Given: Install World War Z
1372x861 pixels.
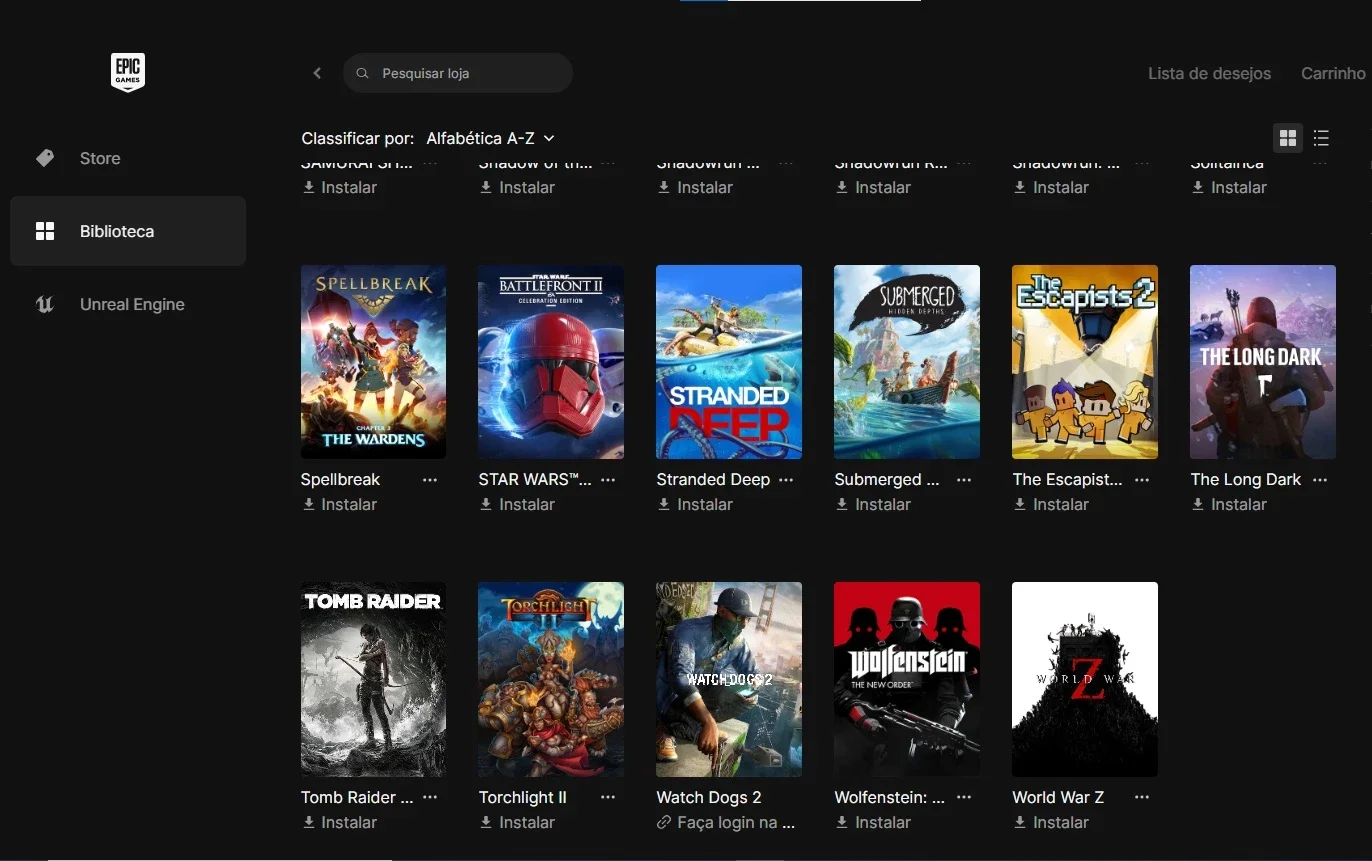Looking at the screenshot, I should pyautogui.click(x=1052, y=822).
